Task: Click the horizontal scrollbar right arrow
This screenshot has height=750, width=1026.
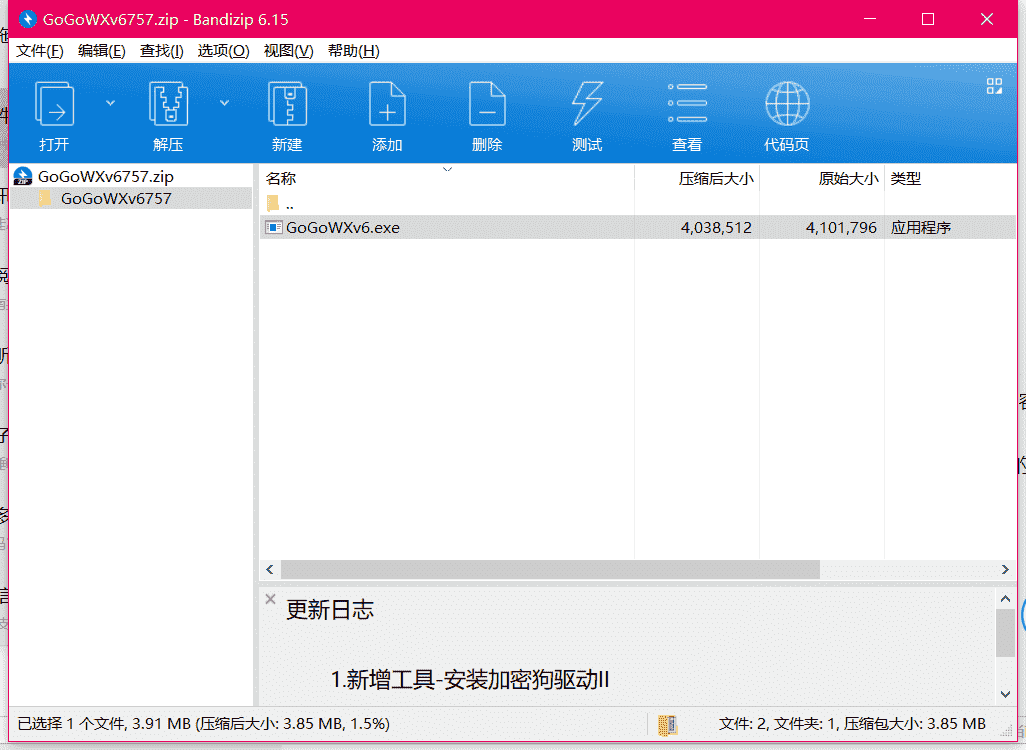Action: coord(1005,569)
